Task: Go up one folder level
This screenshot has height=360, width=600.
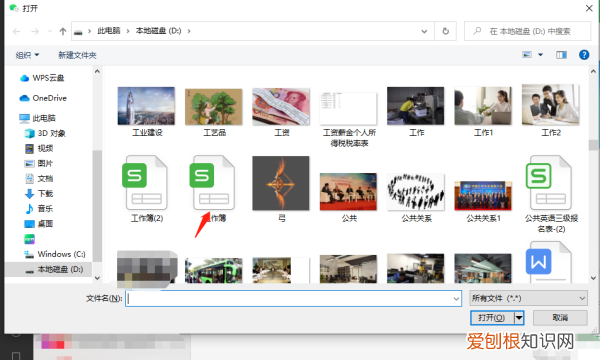Action: (63, 31)
